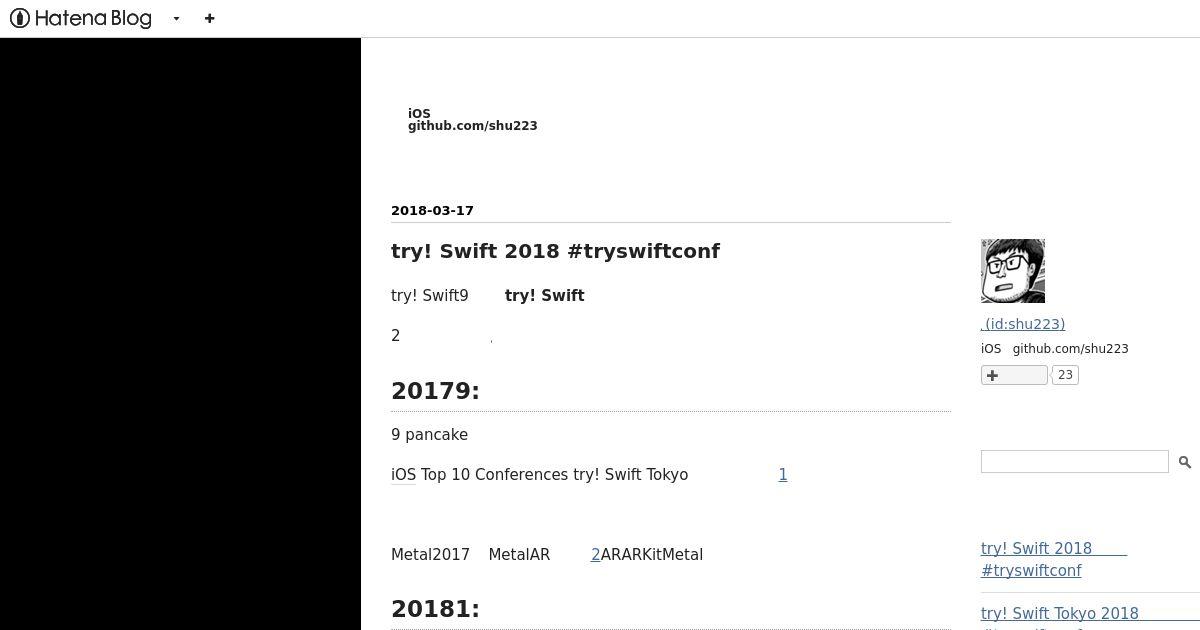Image resolution: width=1200 pixels, height=630 pixels.
Task: Click the shu223 profile avatar image
Action: click(1013, 271)
